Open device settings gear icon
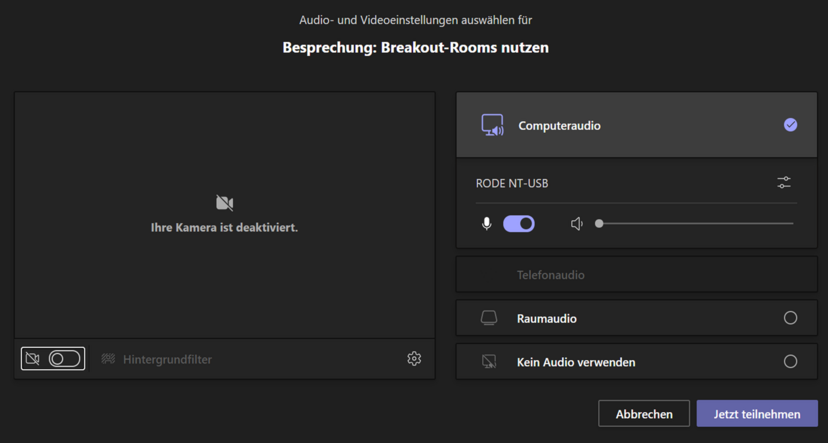 [x=414, y=359]
